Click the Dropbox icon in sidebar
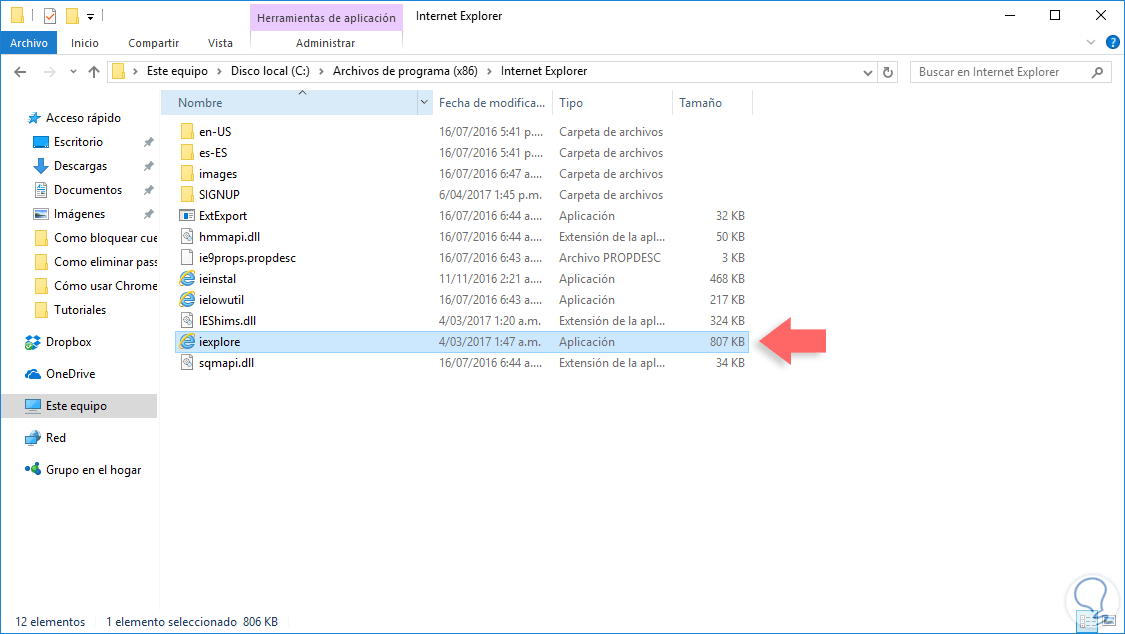Image resolution: width=1125 pixels, height=634 pixels. point(33,342)
